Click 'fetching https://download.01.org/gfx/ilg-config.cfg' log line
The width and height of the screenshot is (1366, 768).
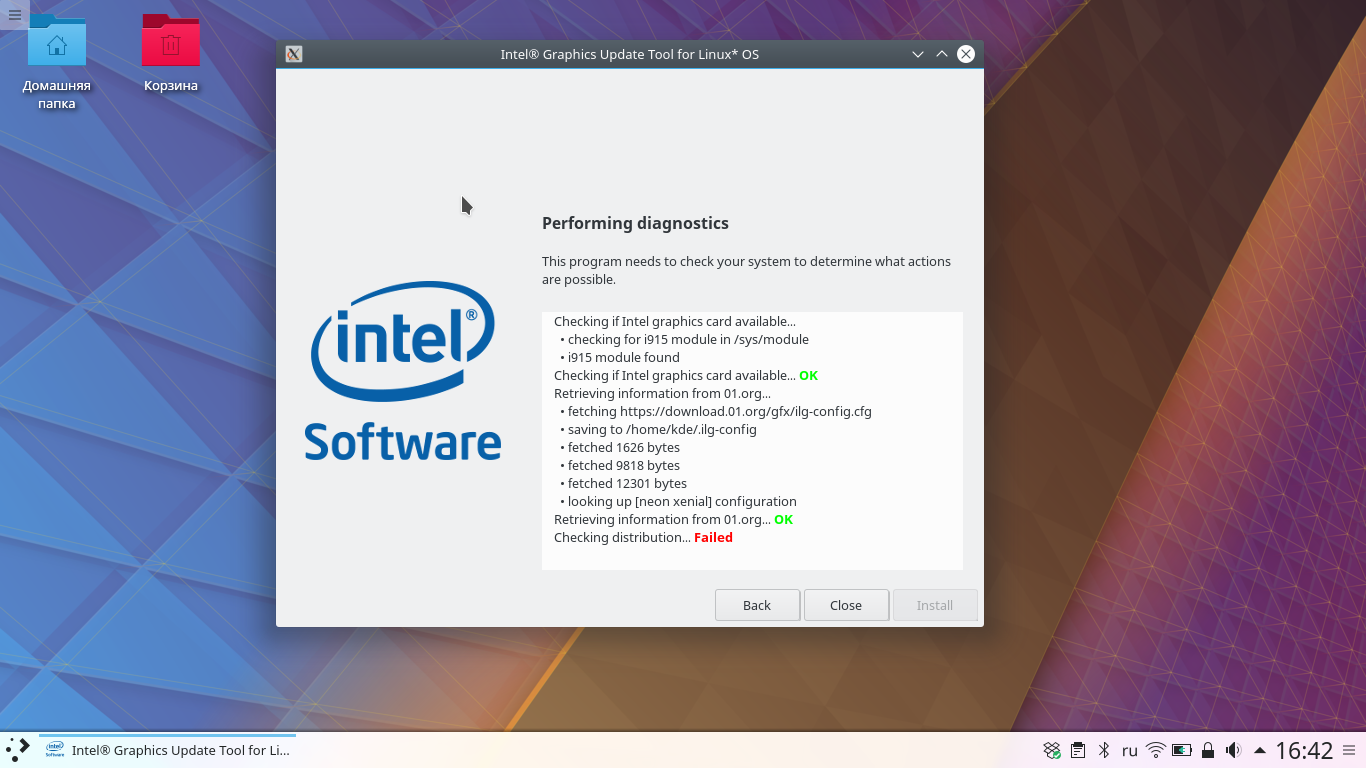click(719, 411)
